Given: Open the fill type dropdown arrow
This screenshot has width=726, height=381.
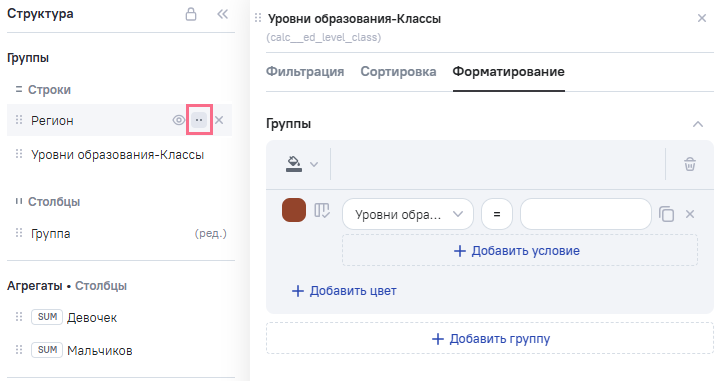Looking at the screenshot, I should coord(314,164).
